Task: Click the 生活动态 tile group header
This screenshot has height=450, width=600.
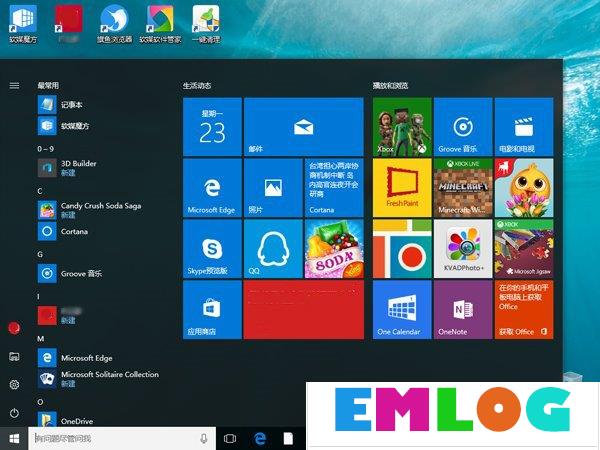Action: click(x=197, y=85)
